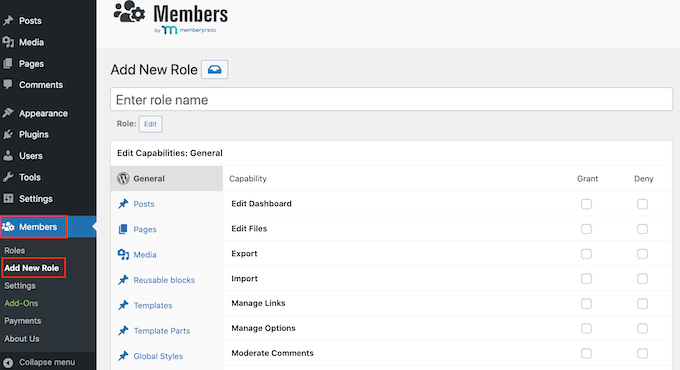Click the Media icon in admin sidebar
This screenshot has width=680, height=370.
click(8, 42)
